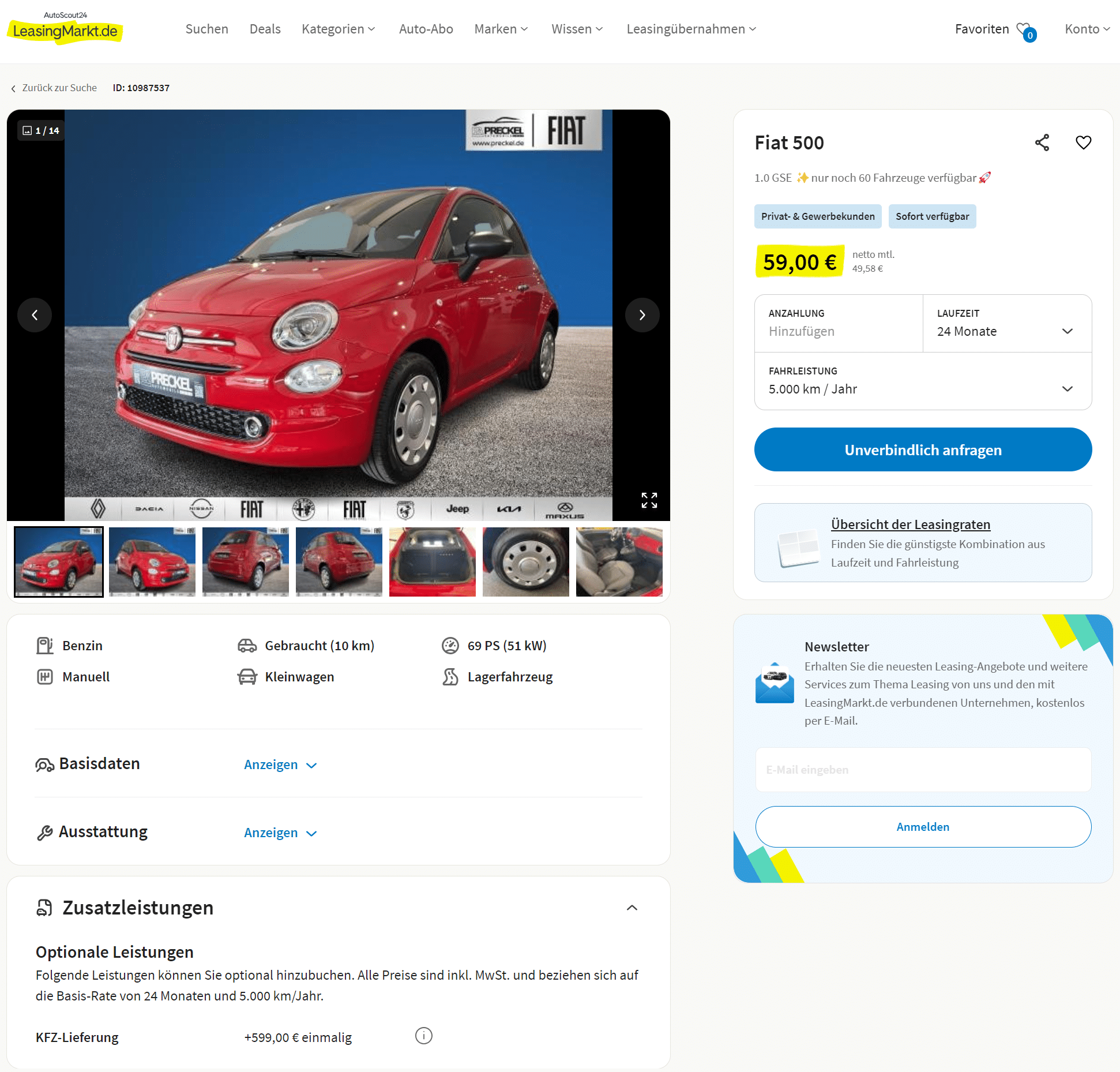Select wheel hubcap thumbnail
This screenshot has width=1120, height=1072.
tap(526, 562)
